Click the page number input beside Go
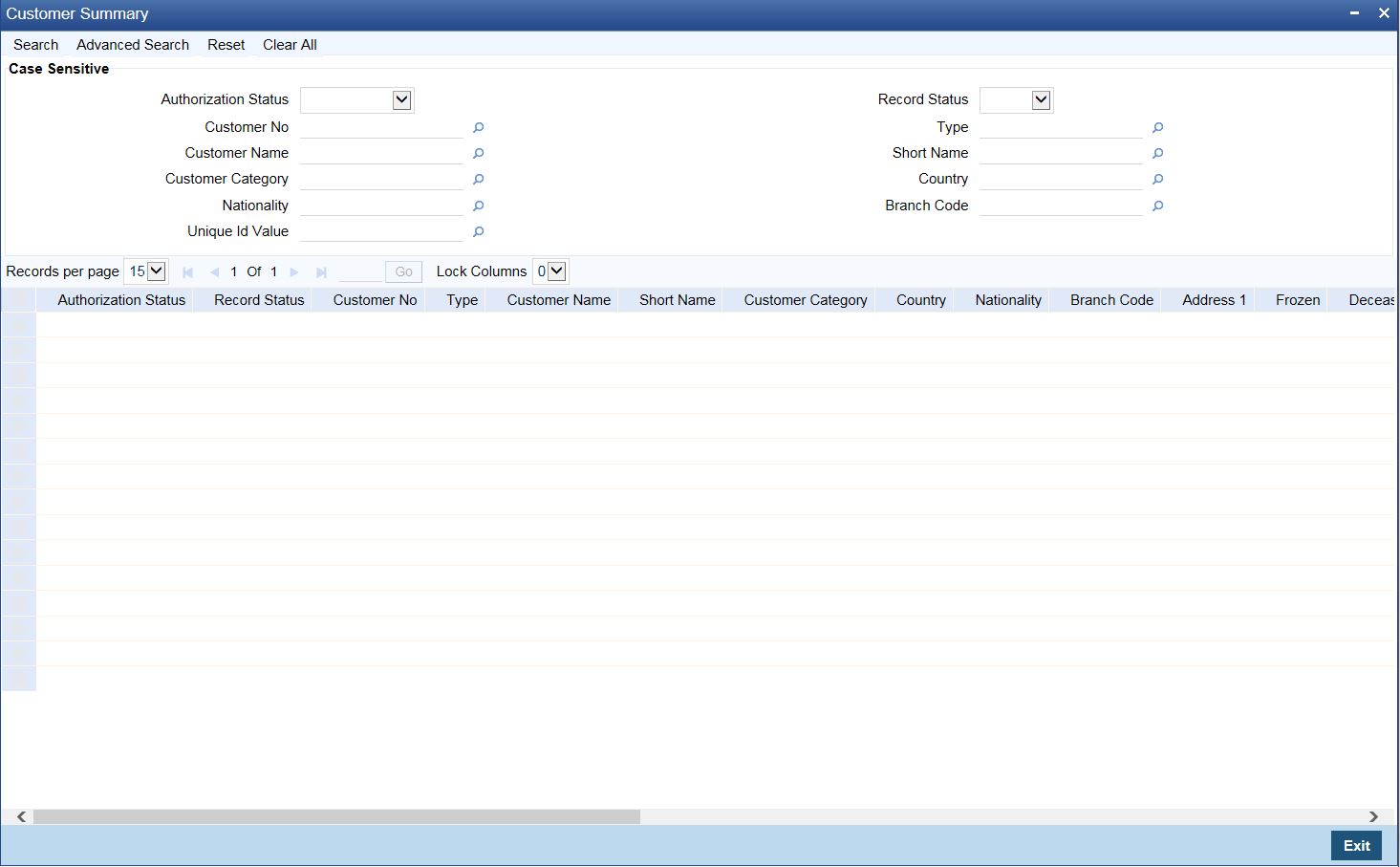1400x867 pixels. 360,271
